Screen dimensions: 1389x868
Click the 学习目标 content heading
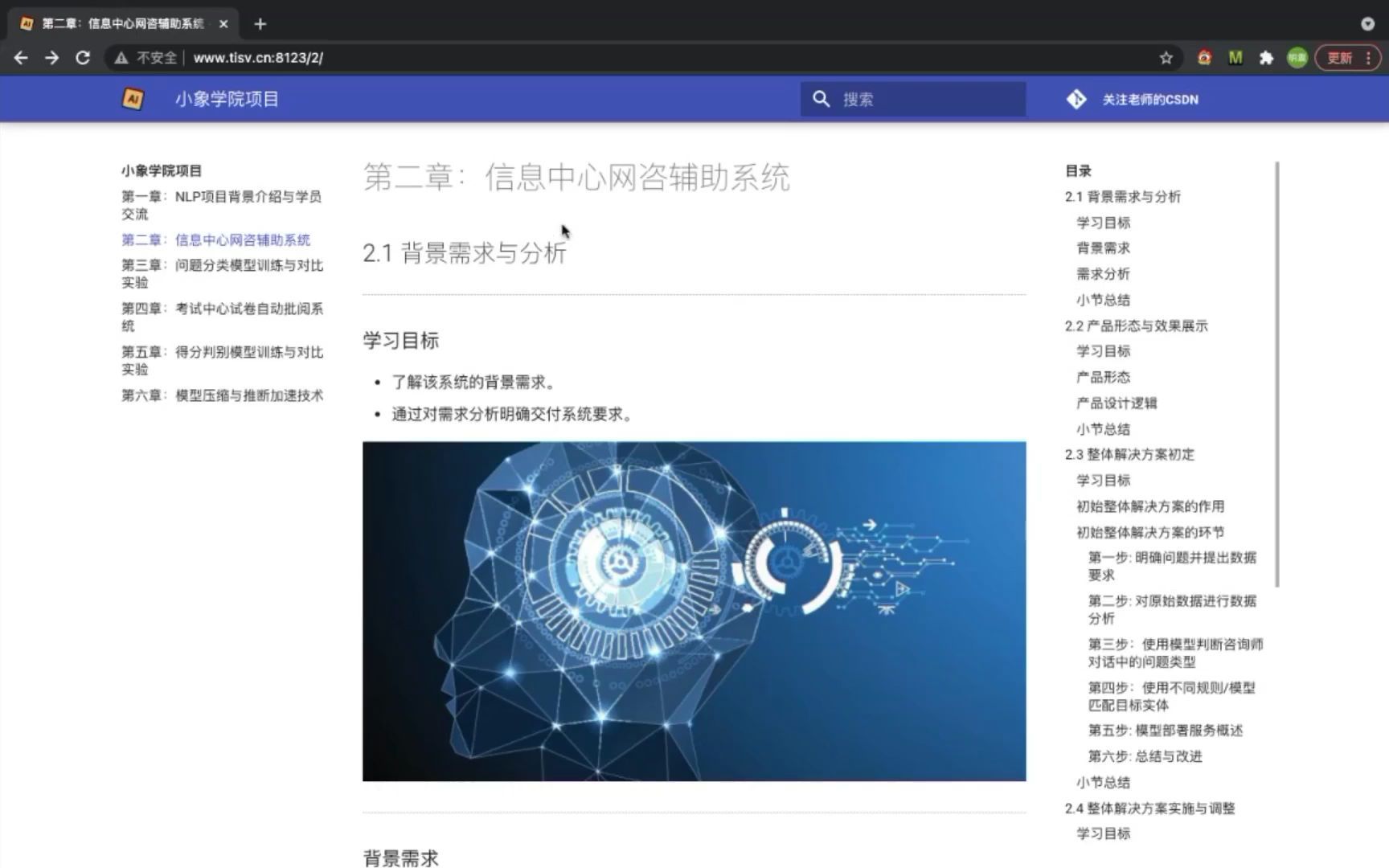pos(400,341)
